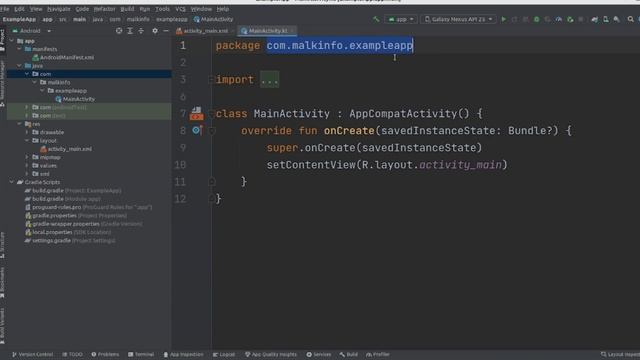
Task: Open the Profiler tool window
Action: [378, 354]
